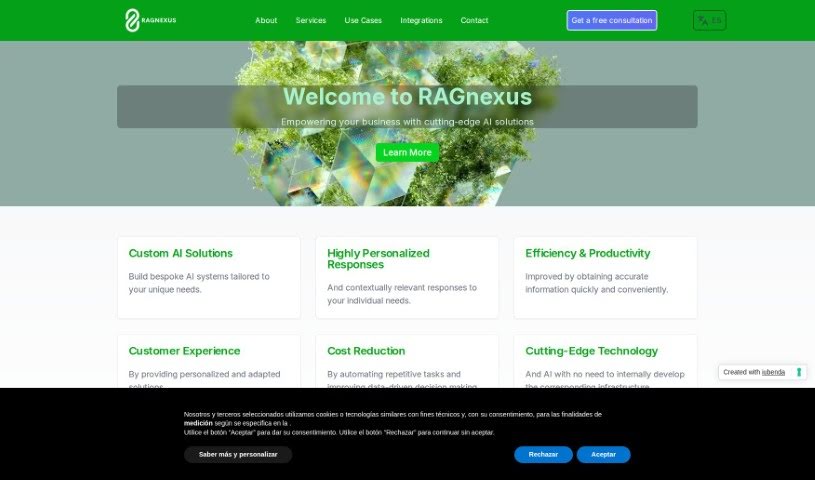The image size is (815, 480).
Task: Click the Customer Experience card title
Action: coord(185,351)
